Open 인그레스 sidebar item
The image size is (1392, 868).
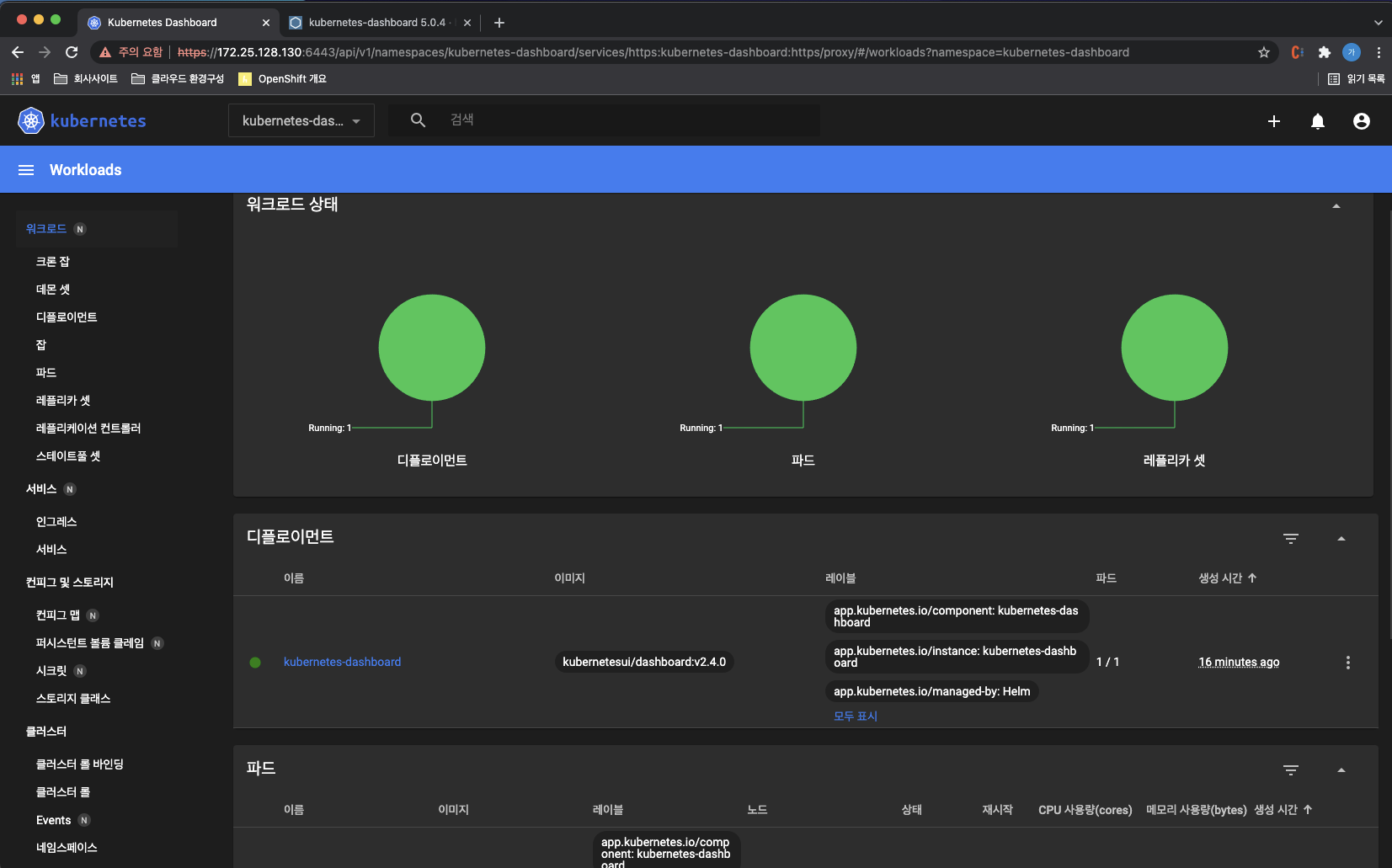56,522
